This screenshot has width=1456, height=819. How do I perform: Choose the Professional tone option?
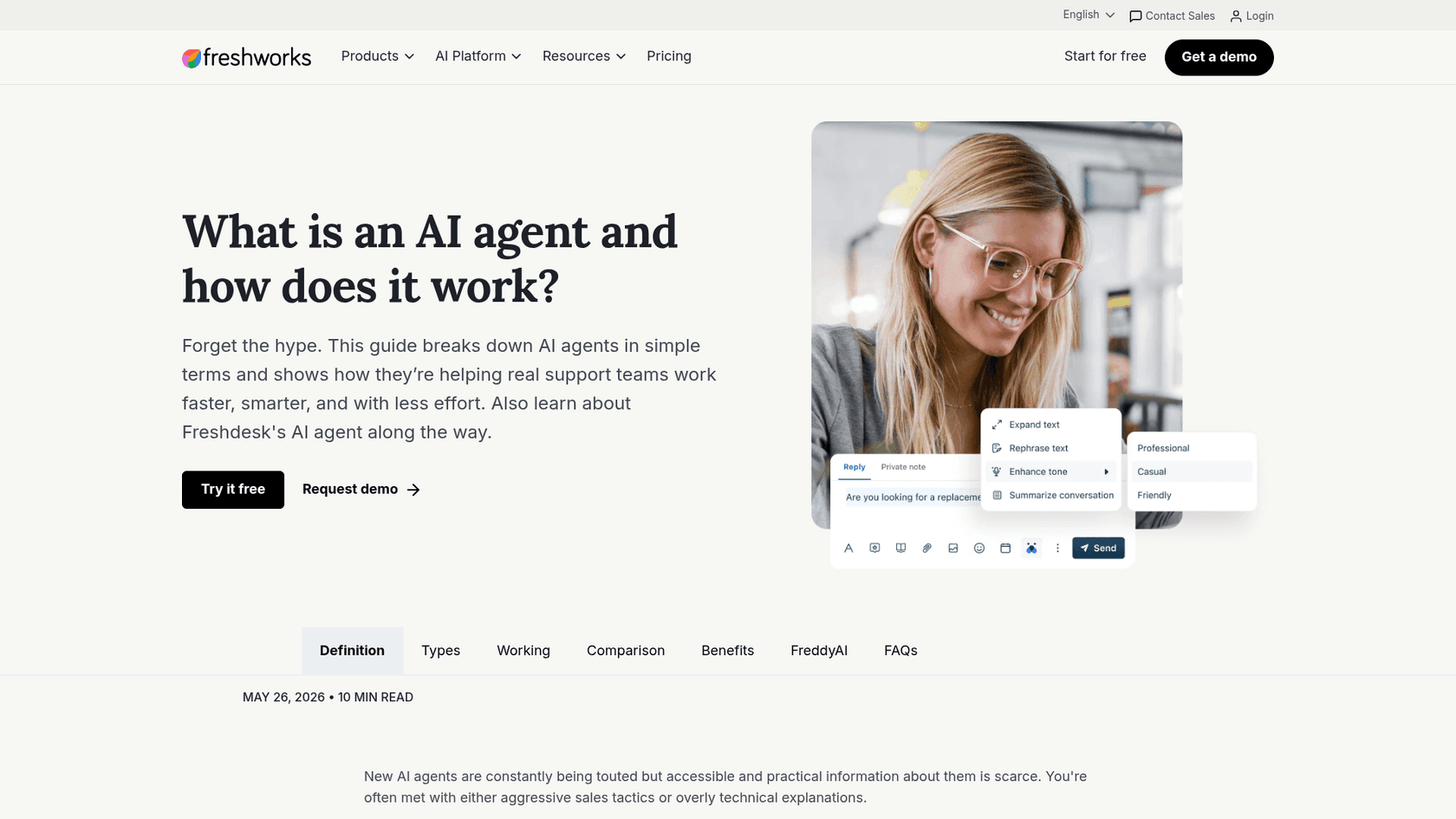coord(1191,448)
